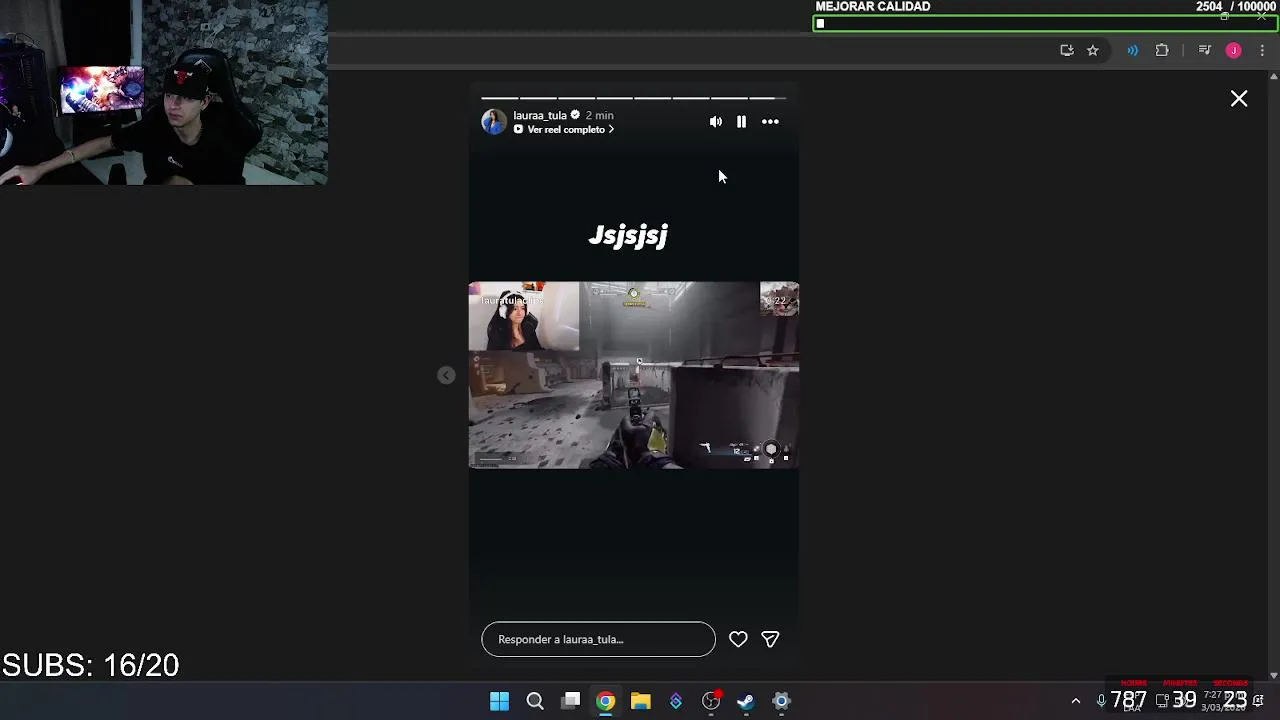
Task: Open Chrome extensions puzzle icon
Action: point(1162,50)
